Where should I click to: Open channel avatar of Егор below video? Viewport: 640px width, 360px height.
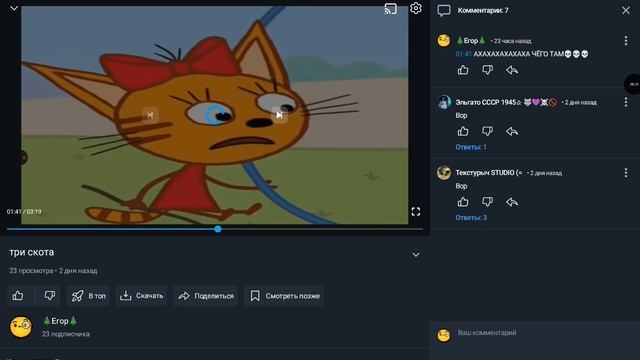pos(21,327)
